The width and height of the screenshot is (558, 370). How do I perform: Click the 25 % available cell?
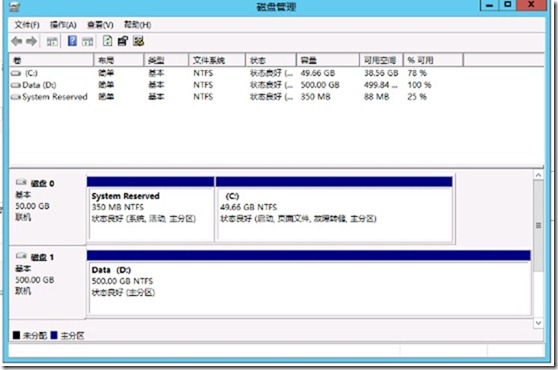417,97
